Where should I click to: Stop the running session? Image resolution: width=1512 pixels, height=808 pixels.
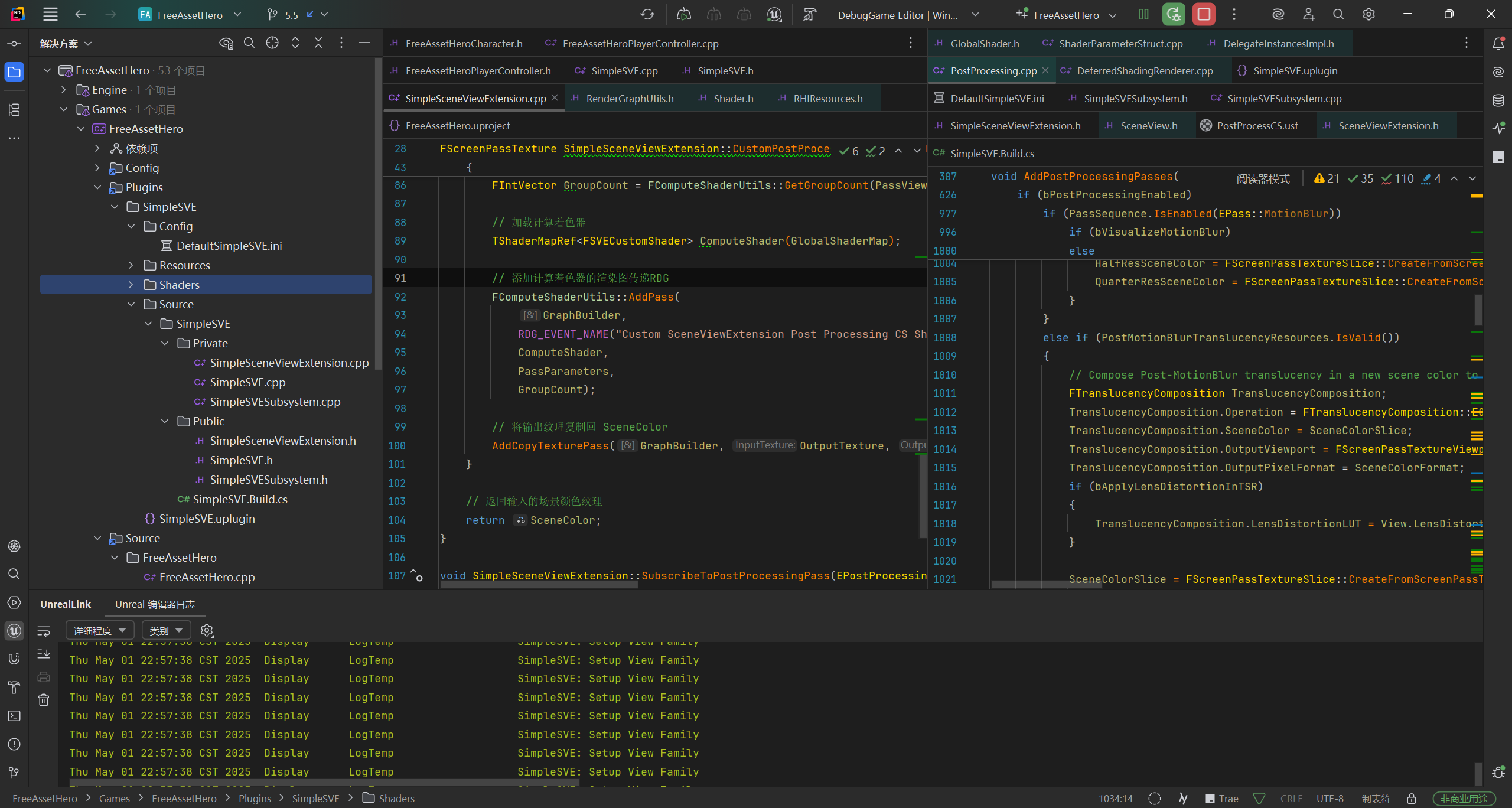pyautogui.click(x=1204, y=15)
